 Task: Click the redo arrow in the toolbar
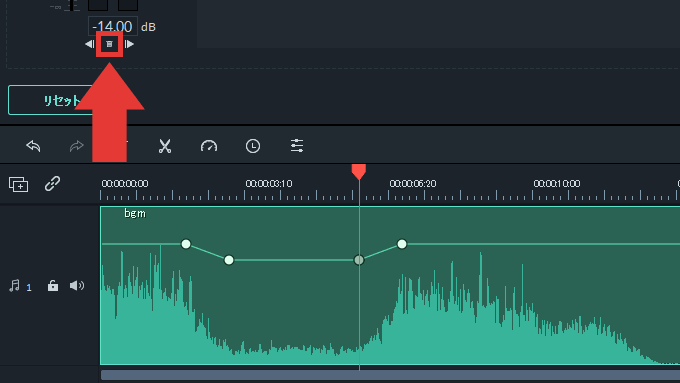tap(76, 146)
